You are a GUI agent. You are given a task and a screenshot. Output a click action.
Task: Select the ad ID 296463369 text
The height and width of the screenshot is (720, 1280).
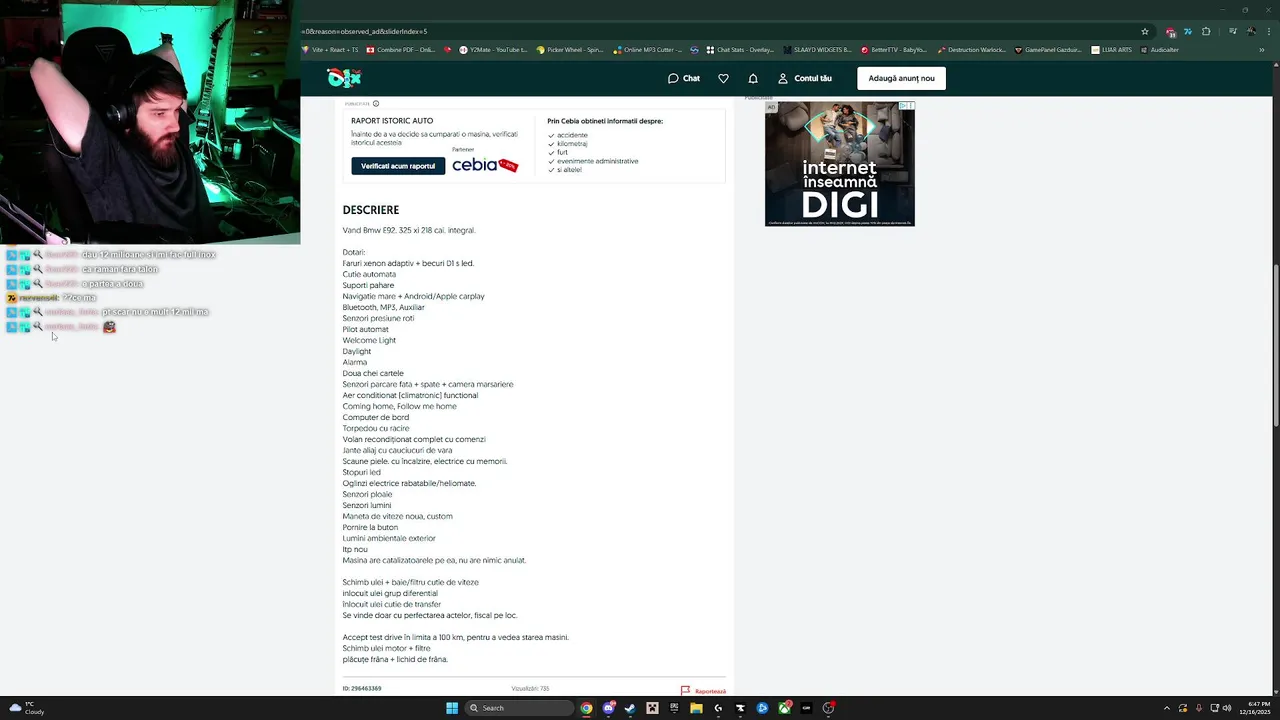pyautogui.click(x=362, y=689)
